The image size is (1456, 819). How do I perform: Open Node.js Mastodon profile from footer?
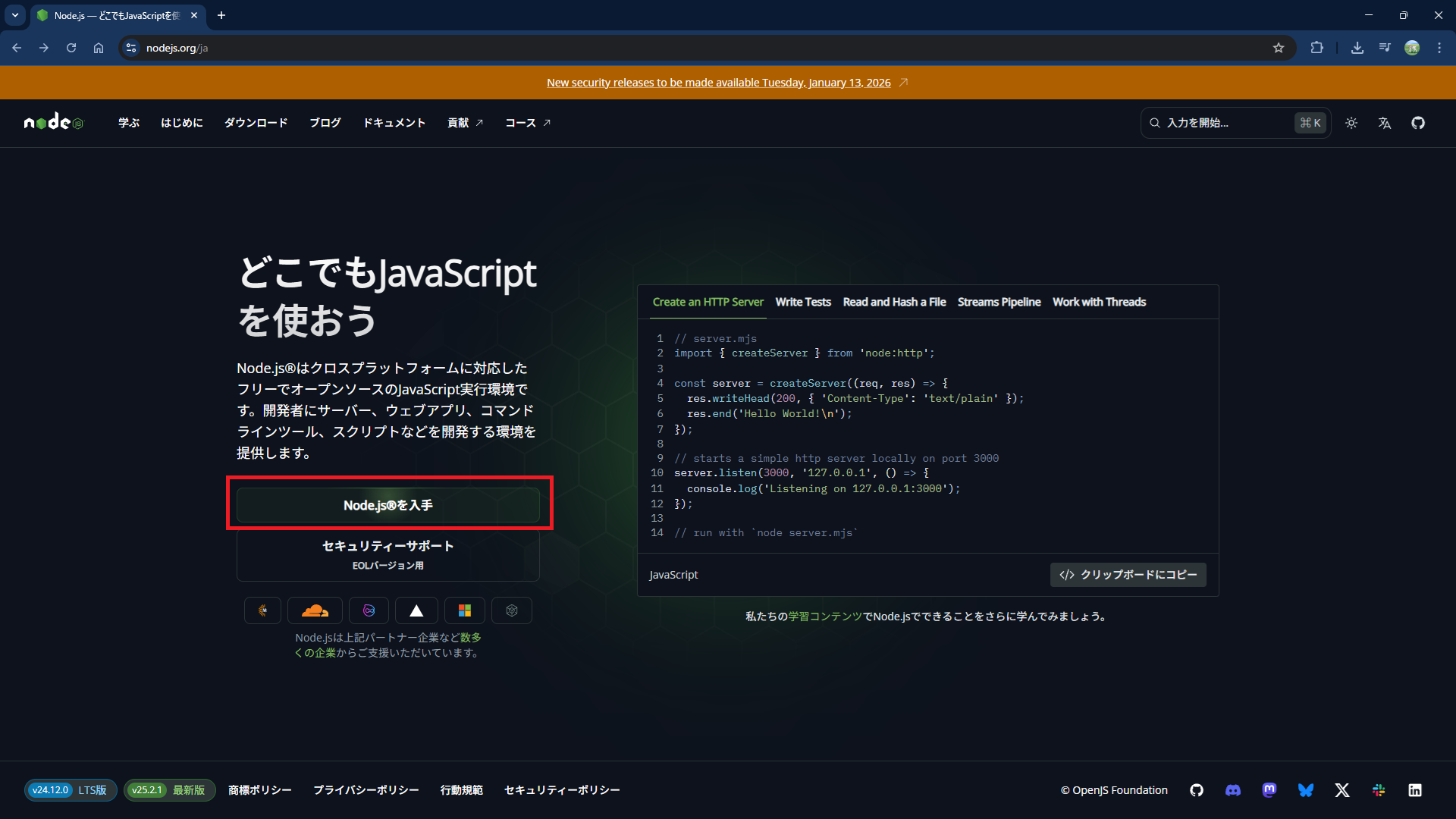[1270, 790]
